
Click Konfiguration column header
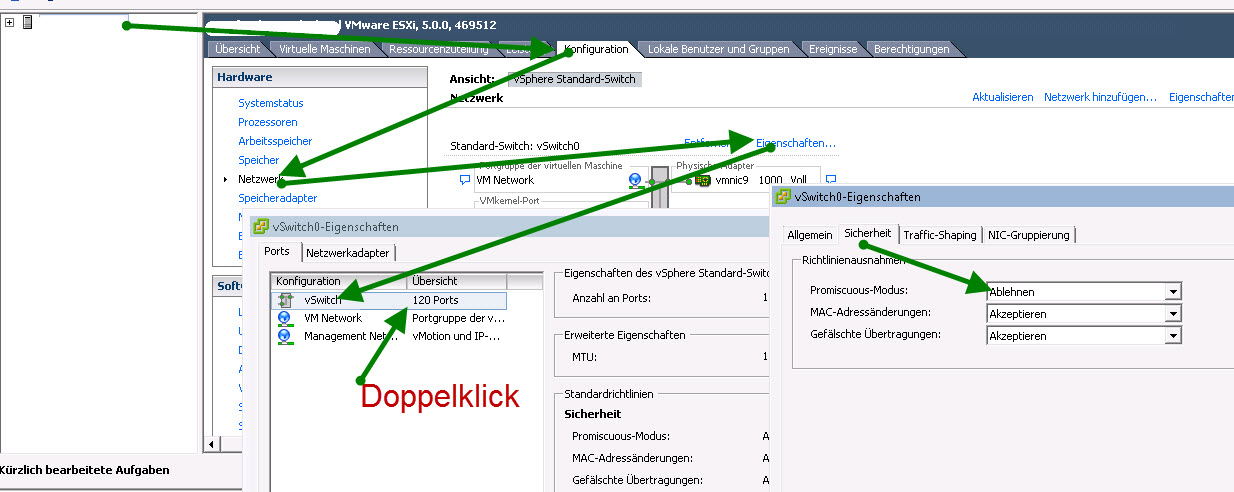(x=339, y=281)
